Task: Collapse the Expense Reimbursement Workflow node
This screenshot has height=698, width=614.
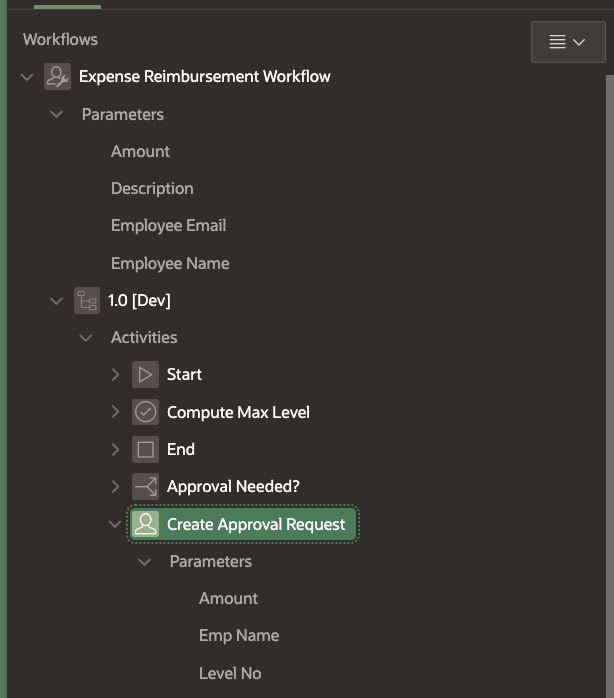Action: tap(28, 77)
